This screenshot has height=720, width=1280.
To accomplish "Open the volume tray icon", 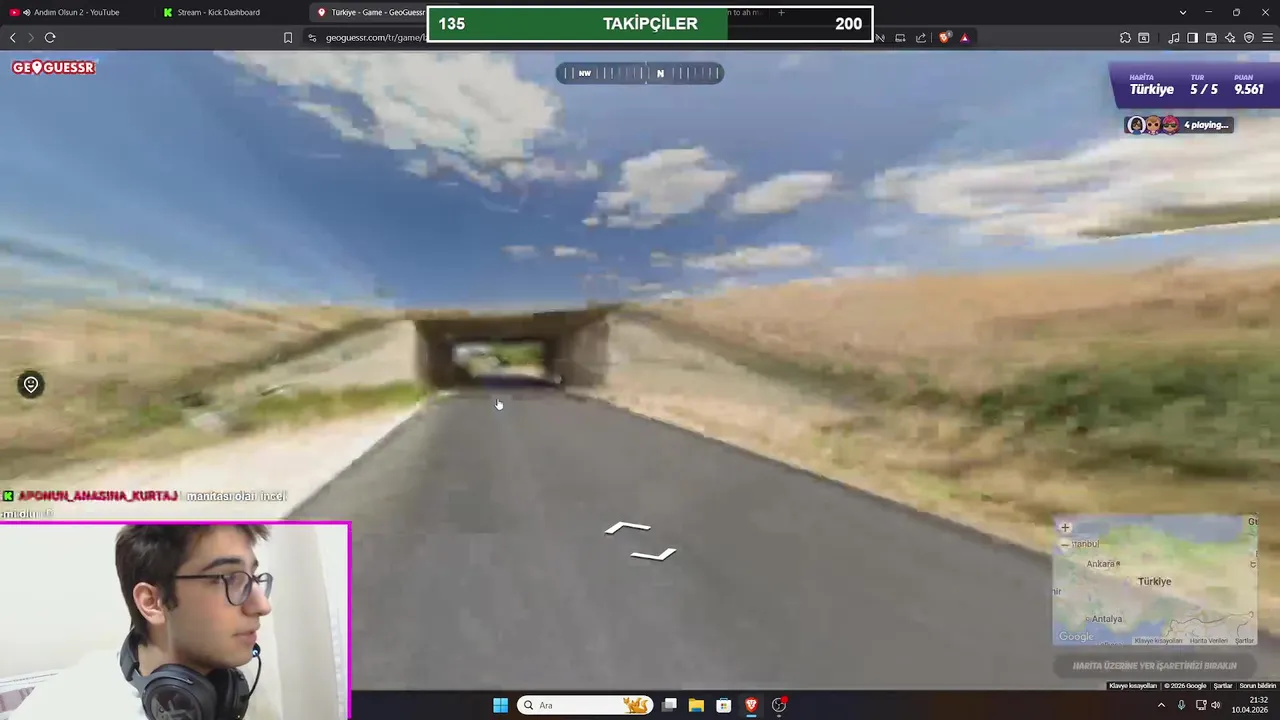I will 1216,705.
